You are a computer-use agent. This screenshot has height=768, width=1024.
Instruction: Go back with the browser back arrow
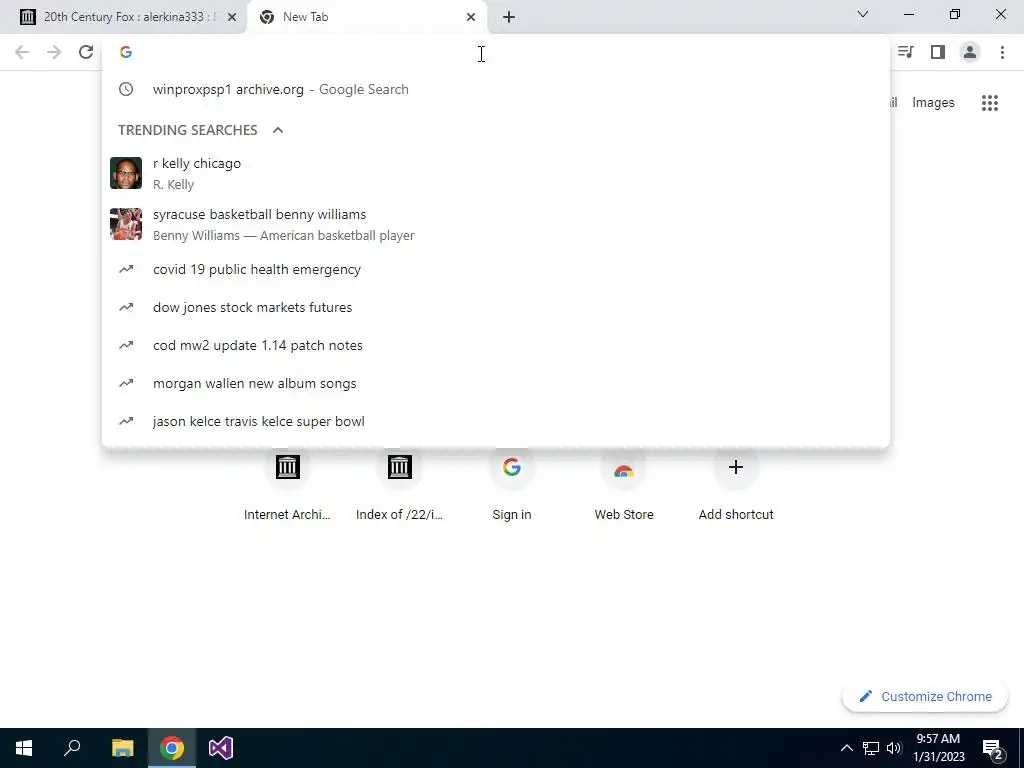point(22,52)
